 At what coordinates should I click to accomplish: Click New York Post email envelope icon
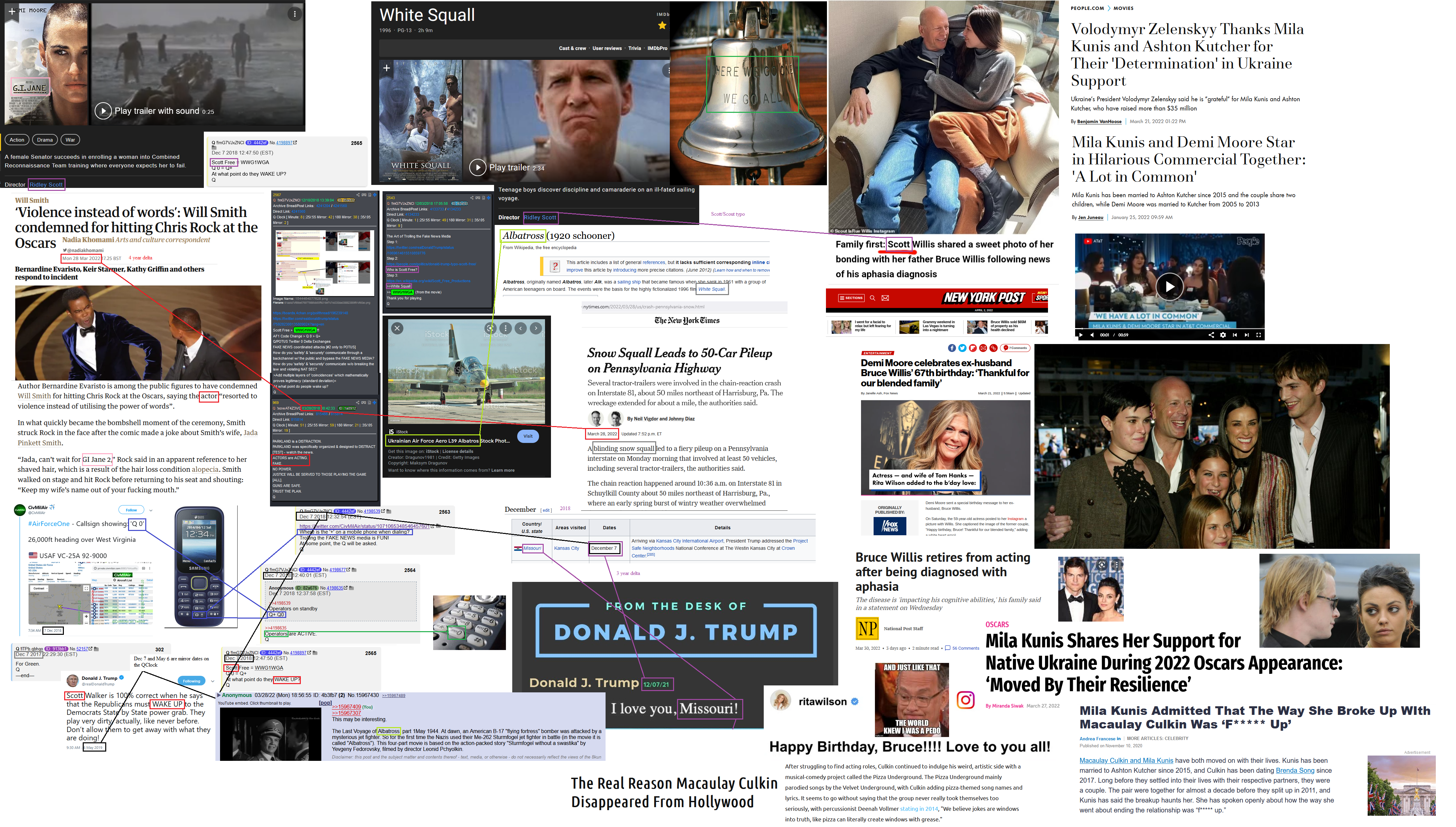(x=885, y=298)
